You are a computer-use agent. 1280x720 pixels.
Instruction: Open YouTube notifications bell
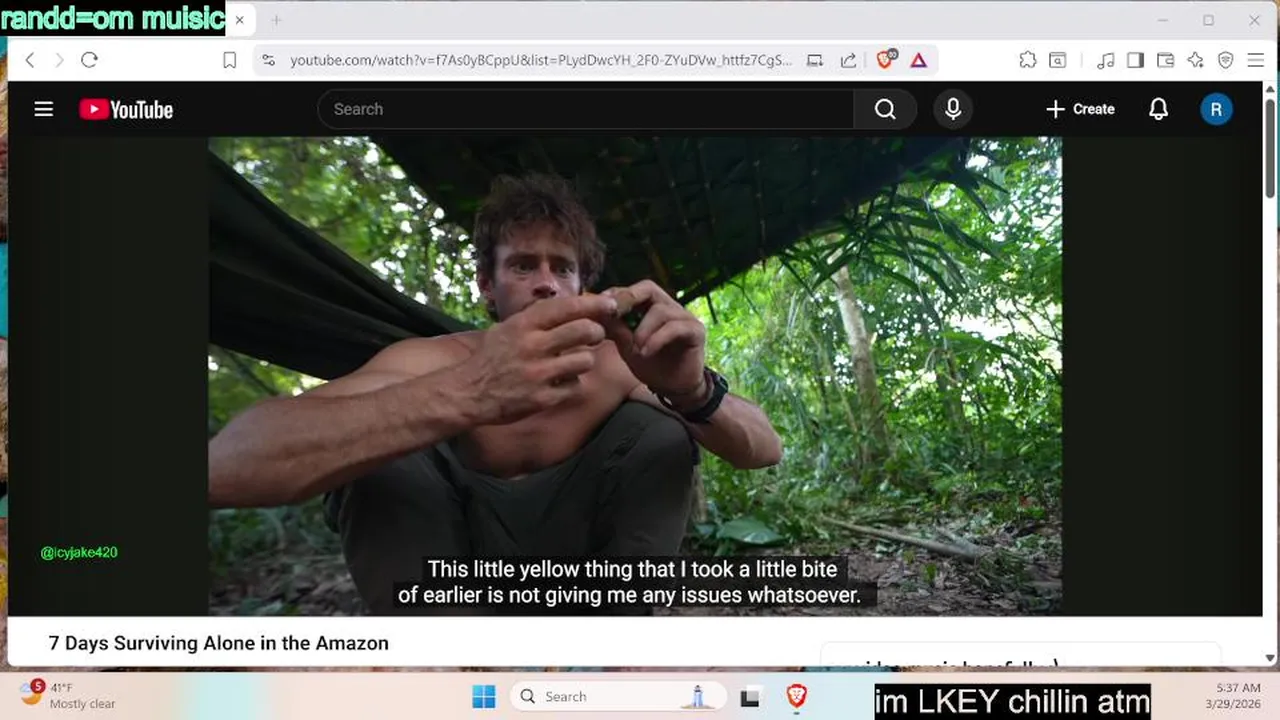pos(1158,109)
